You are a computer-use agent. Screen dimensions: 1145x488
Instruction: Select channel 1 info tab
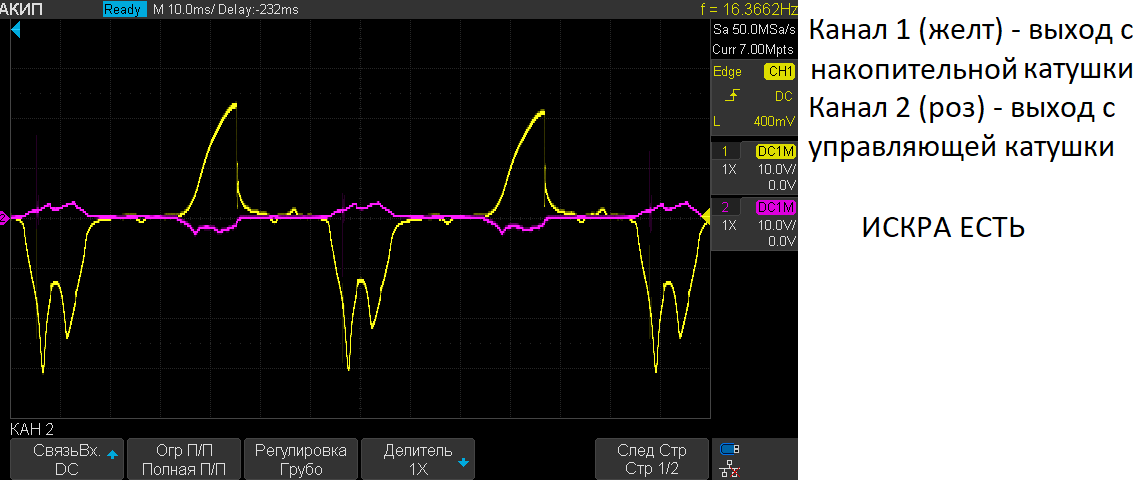coord(727,151)
